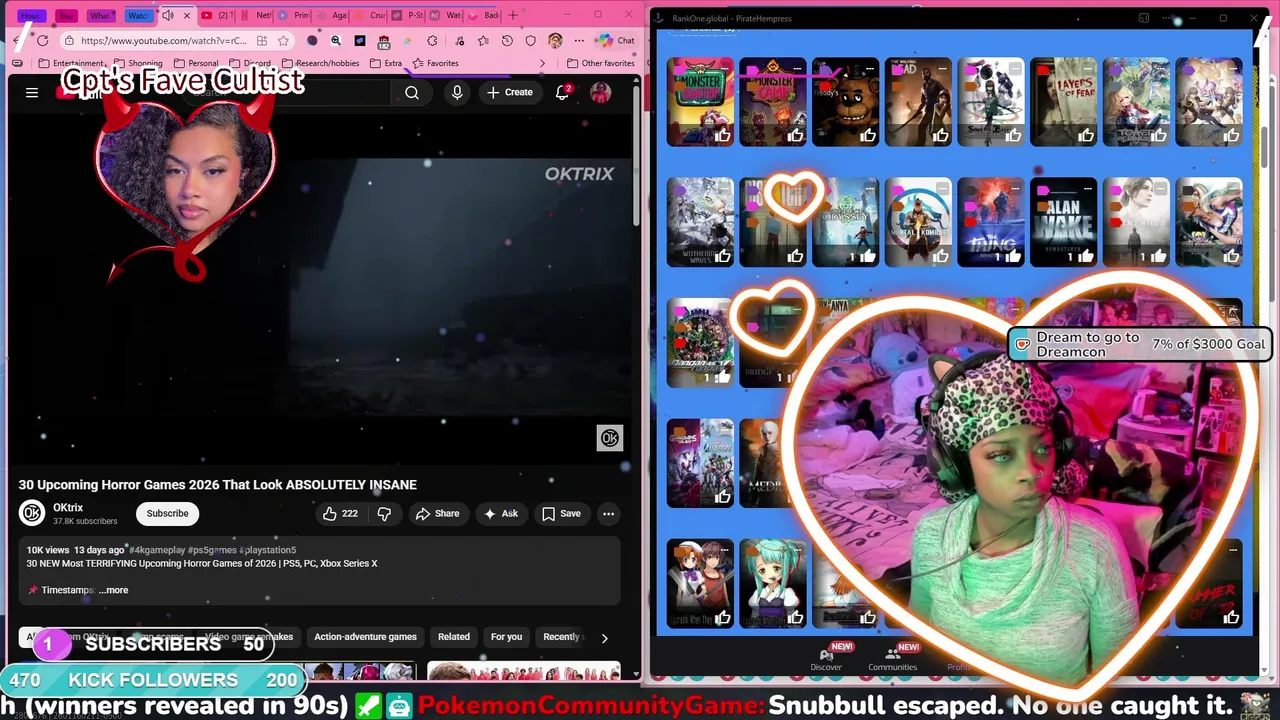Open the YouTube account avatar menu

(600, 92)
